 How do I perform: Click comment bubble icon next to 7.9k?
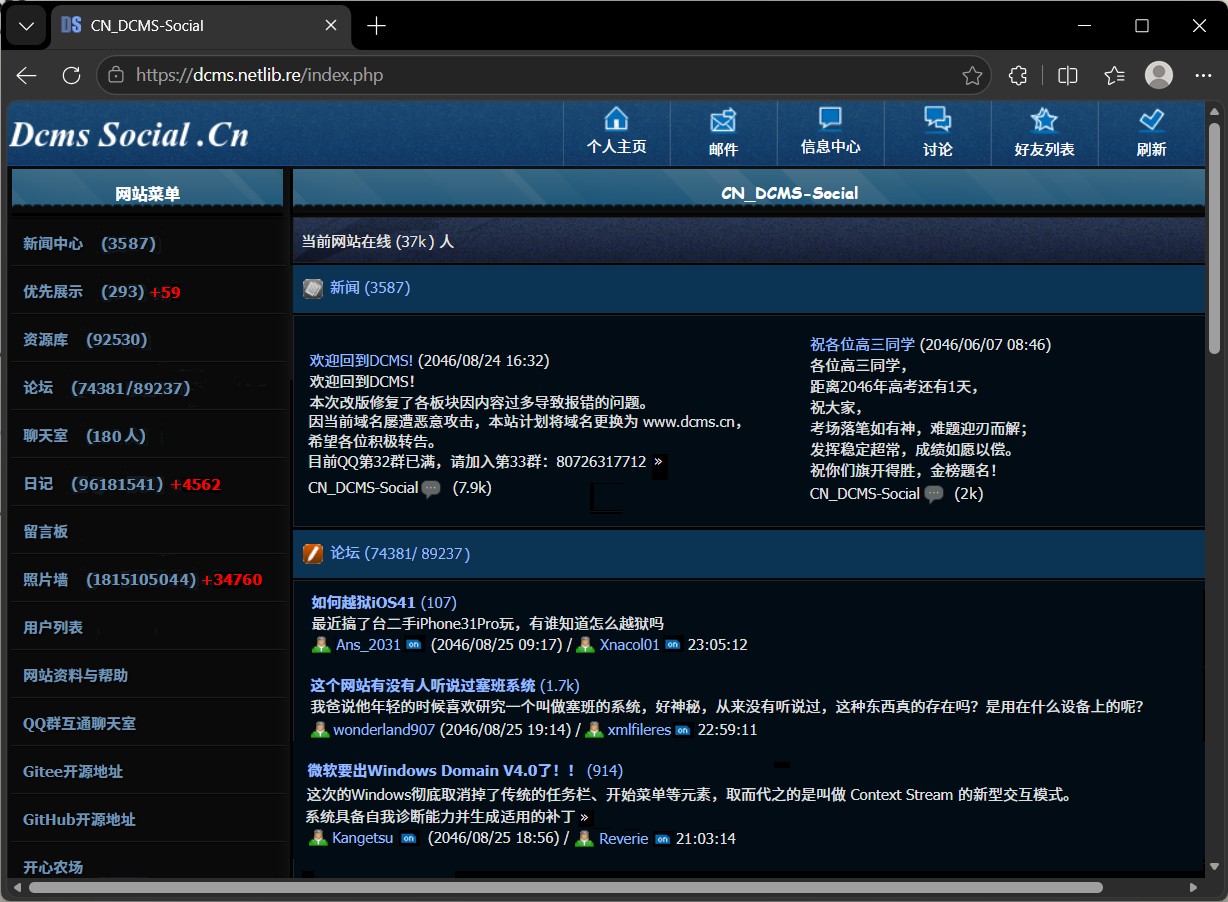coord(431,489)
